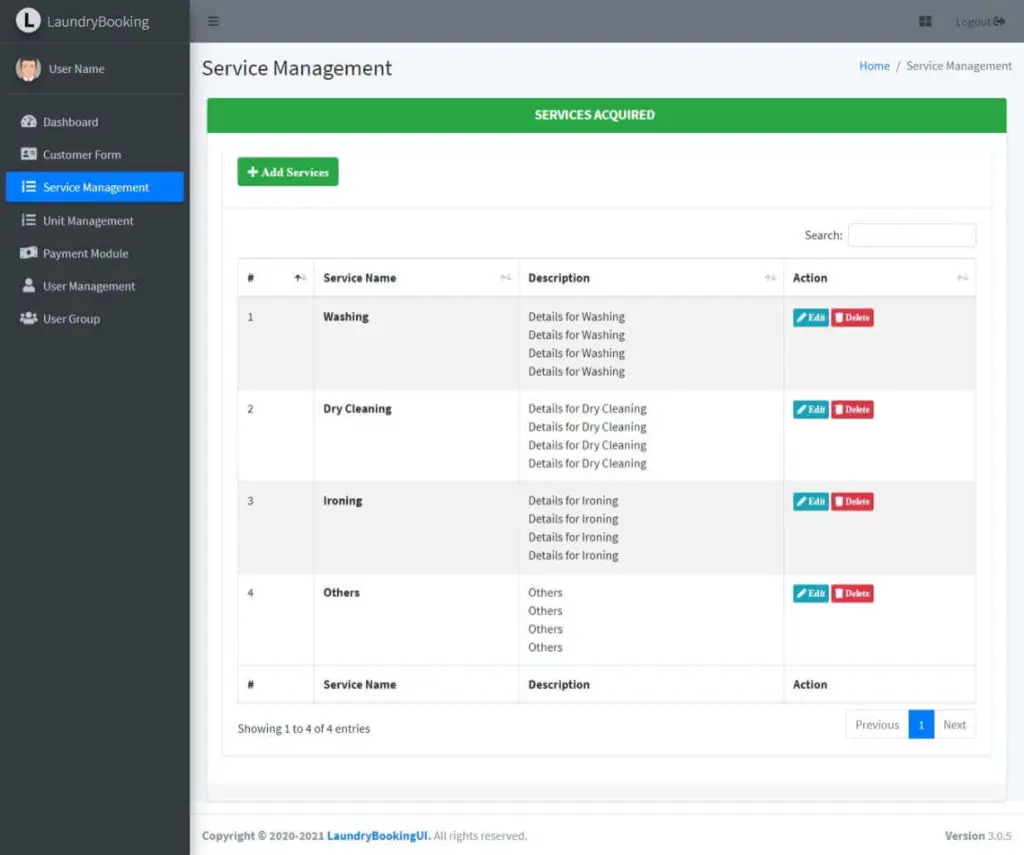The image size is (1024, 855).
Task: Expand the user profile avatar menu
Action: click(x=30, y=69)
